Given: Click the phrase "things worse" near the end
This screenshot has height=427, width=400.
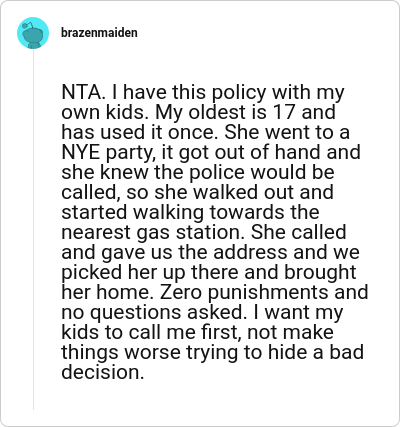Looking at the screenshot, I should point(121,353).
